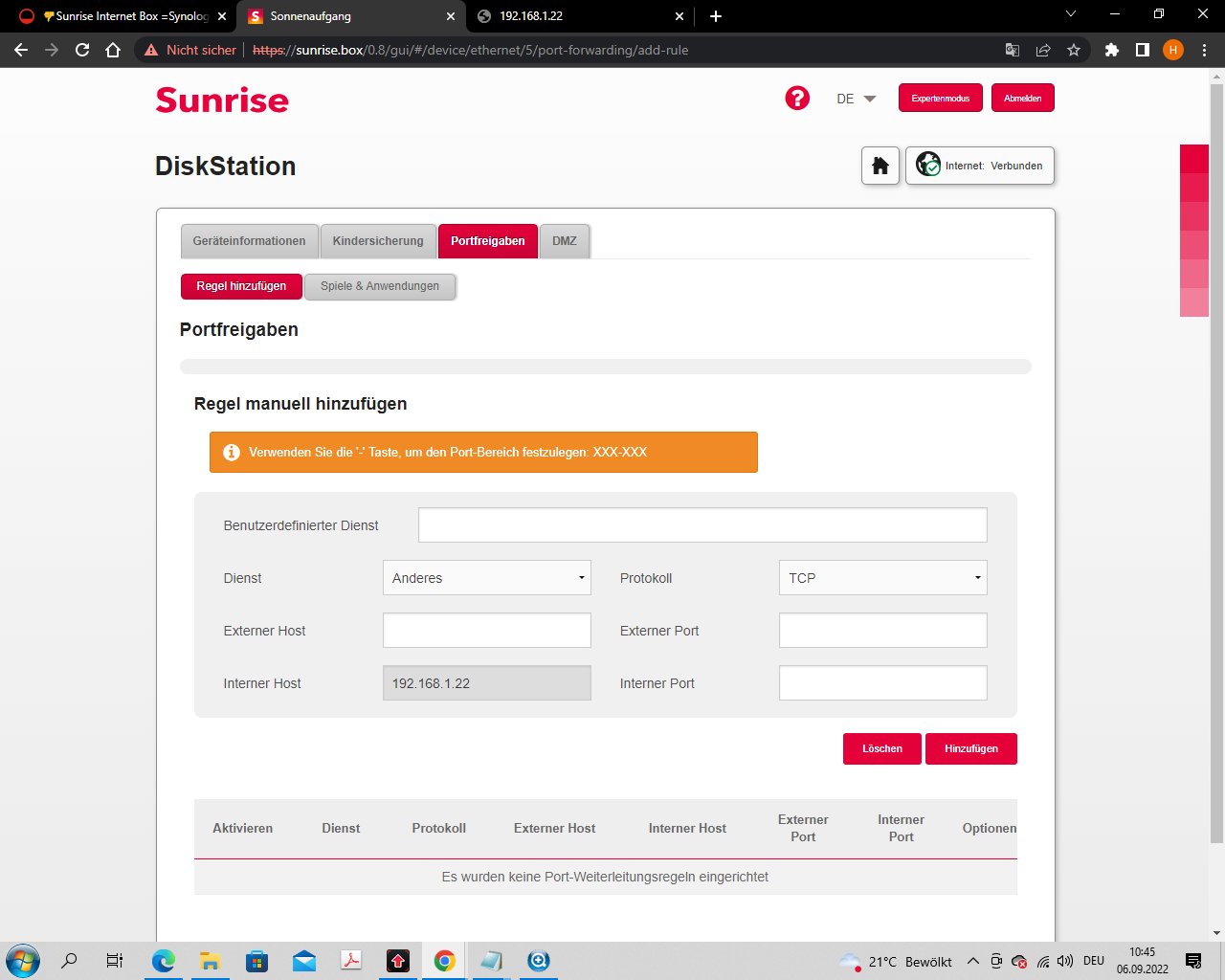The width and height of the screenshot is (1225, 980).
Task: Expand the Dienst dropdown showing Anderes
Action: point(487,578)
